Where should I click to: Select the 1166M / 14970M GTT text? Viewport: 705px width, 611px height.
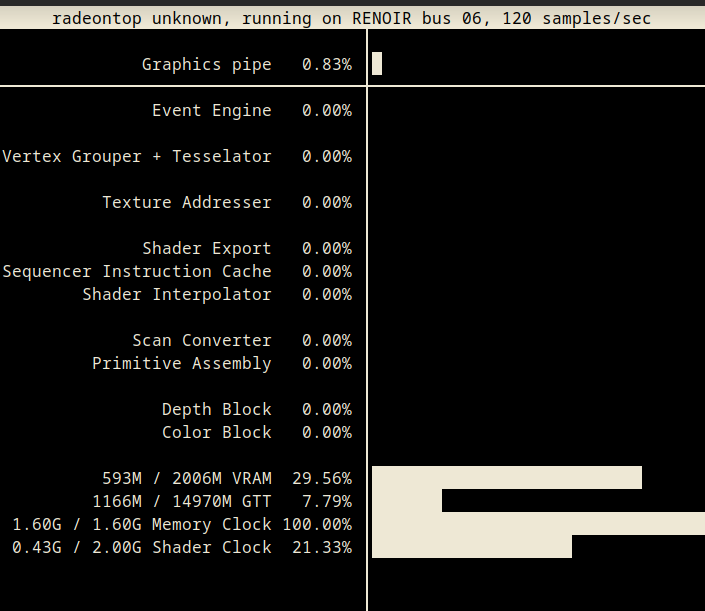point(182,501)
